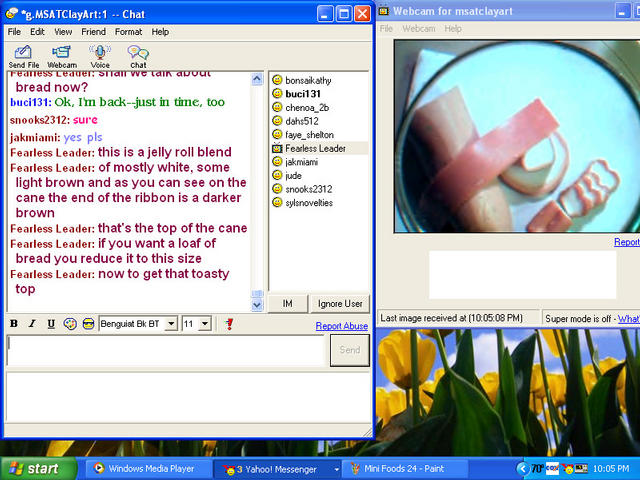Viewport: 640px width, 480px height.
Task: Open the Edit menu in Chat window
Action: [x=37, y=32]
